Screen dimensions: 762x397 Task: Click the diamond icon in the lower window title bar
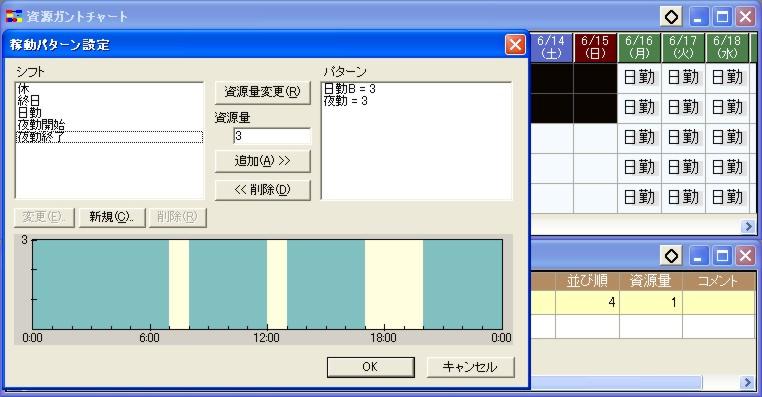coord(671,256)
